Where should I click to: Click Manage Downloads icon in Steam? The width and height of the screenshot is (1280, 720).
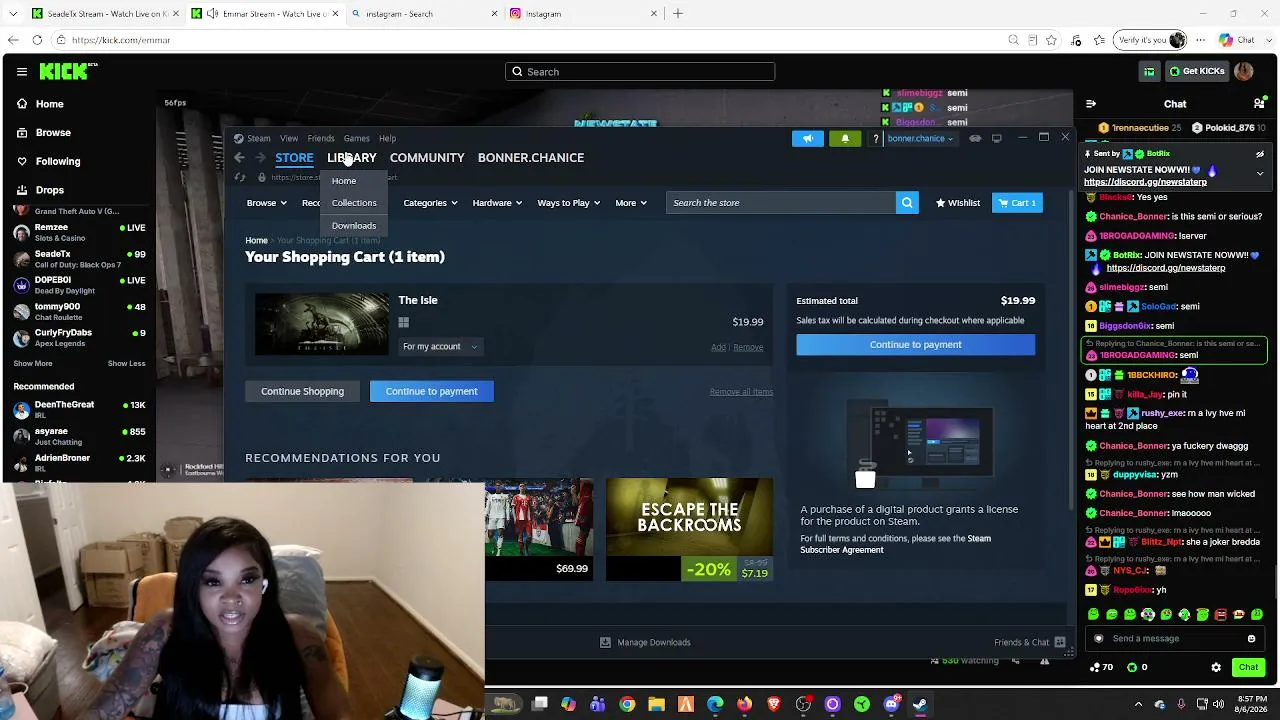click(x=605, y=642)
